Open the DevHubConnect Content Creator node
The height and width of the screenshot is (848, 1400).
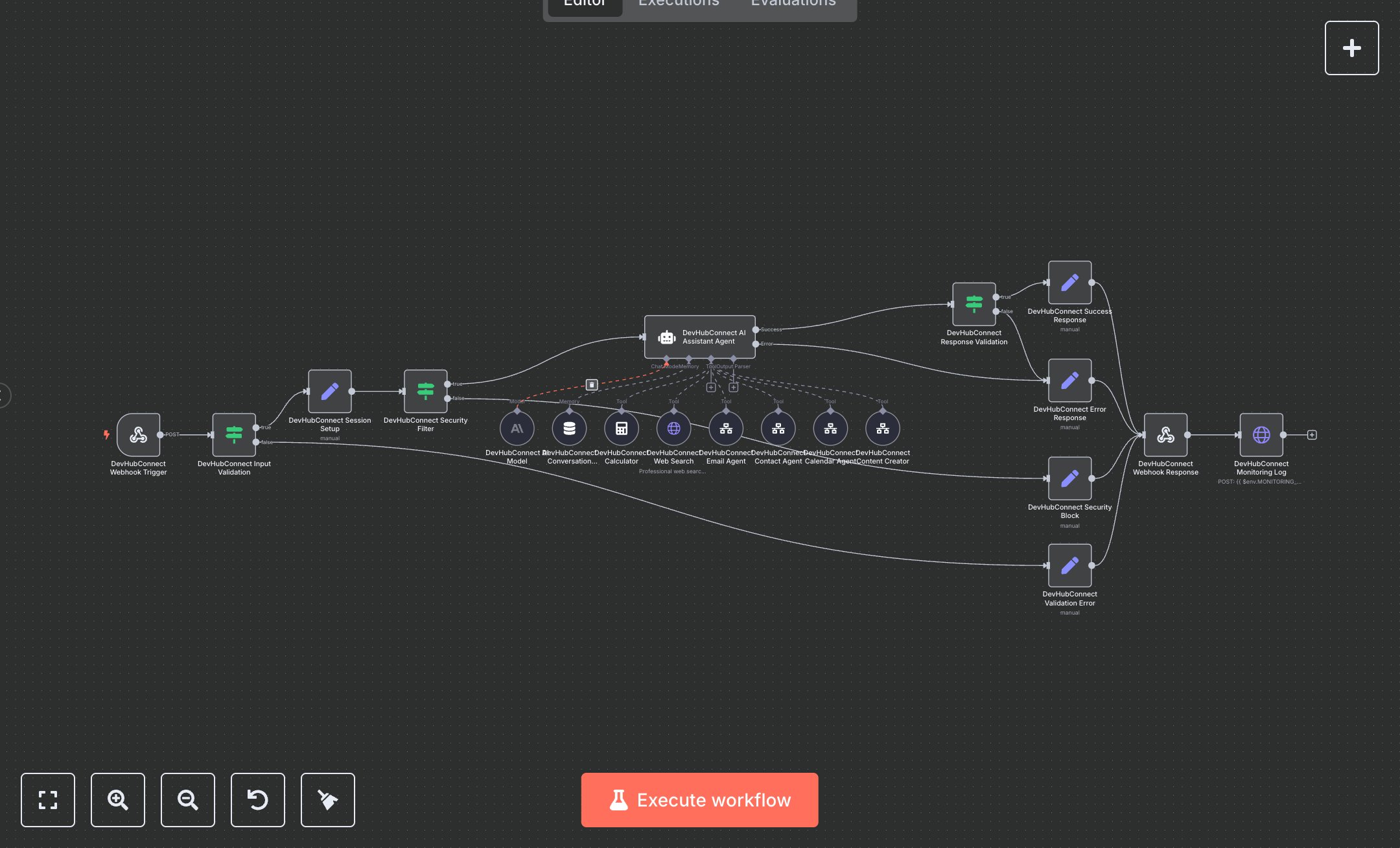tap(883, 428)
